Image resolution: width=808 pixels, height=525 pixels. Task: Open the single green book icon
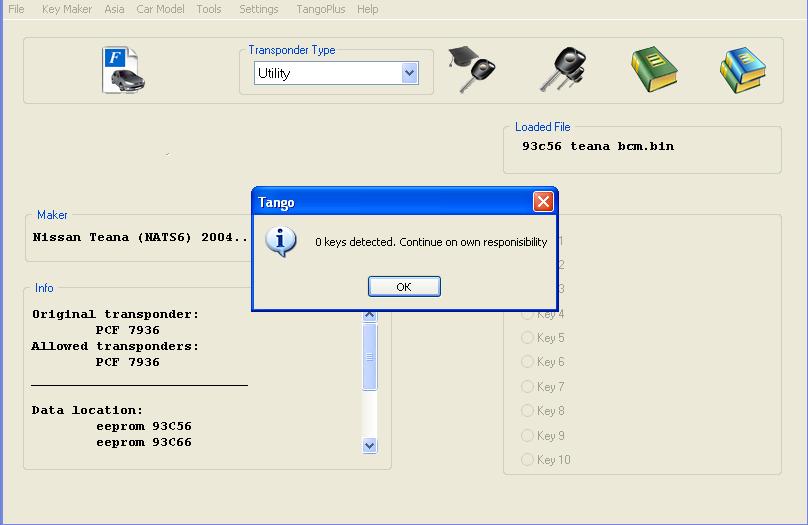coord(654,70)
